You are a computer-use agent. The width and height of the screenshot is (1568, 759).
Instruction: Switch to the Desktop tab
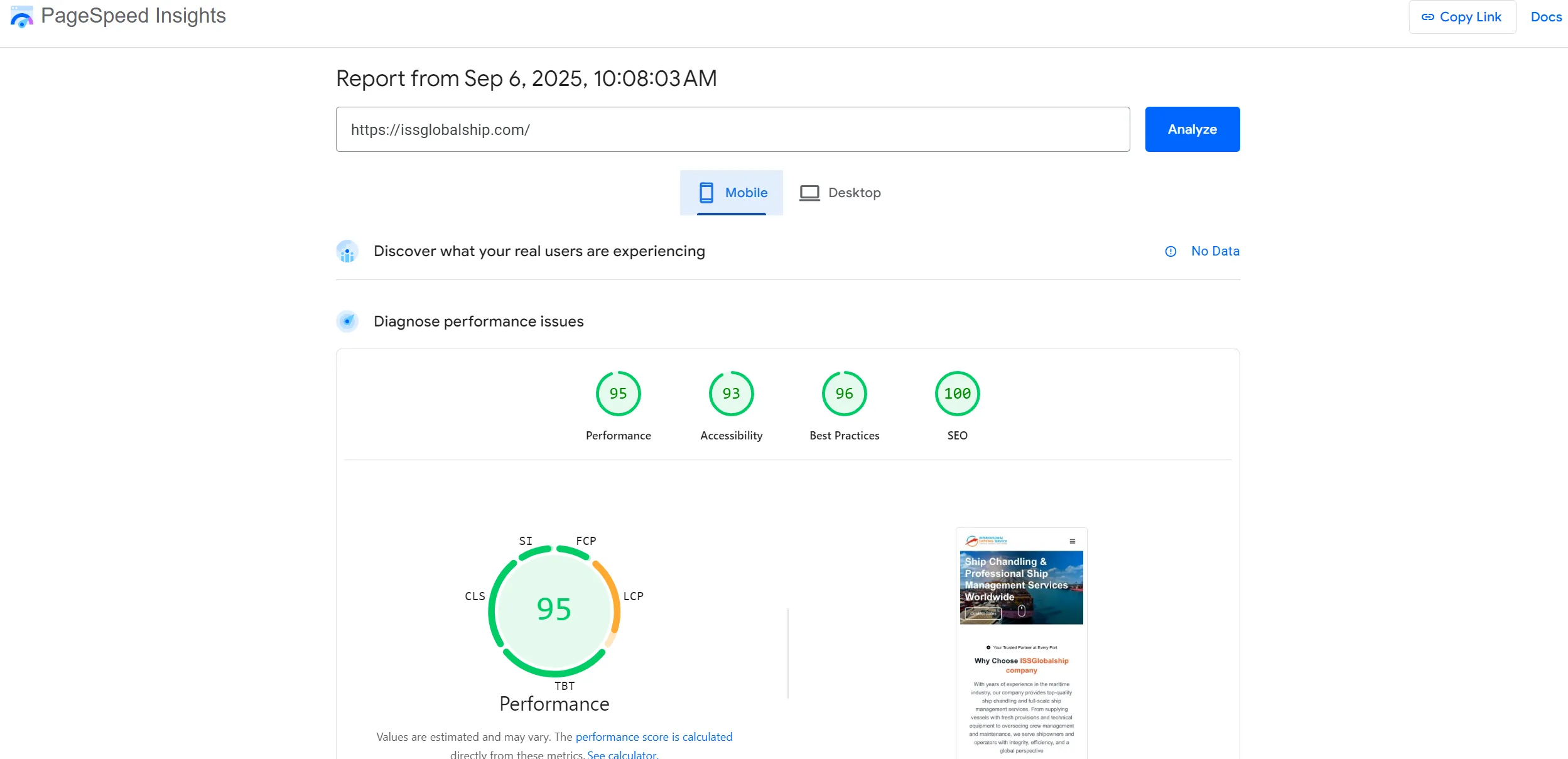840,193
